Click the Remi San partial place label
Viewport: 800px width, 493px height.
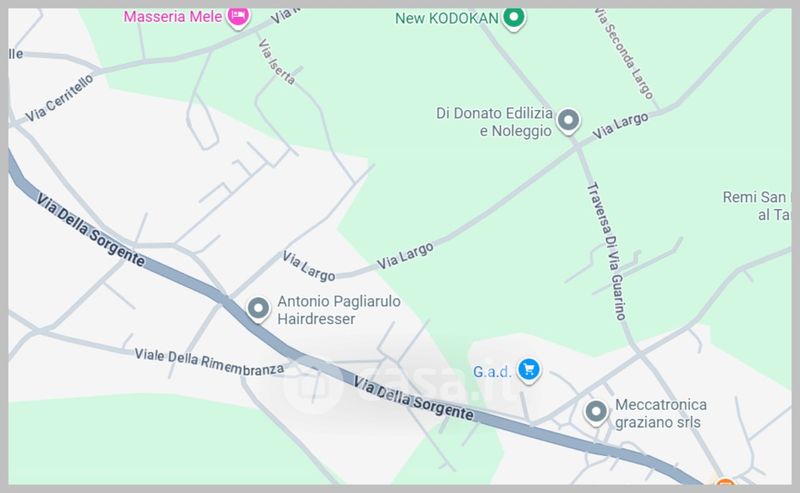click(756, 206)
